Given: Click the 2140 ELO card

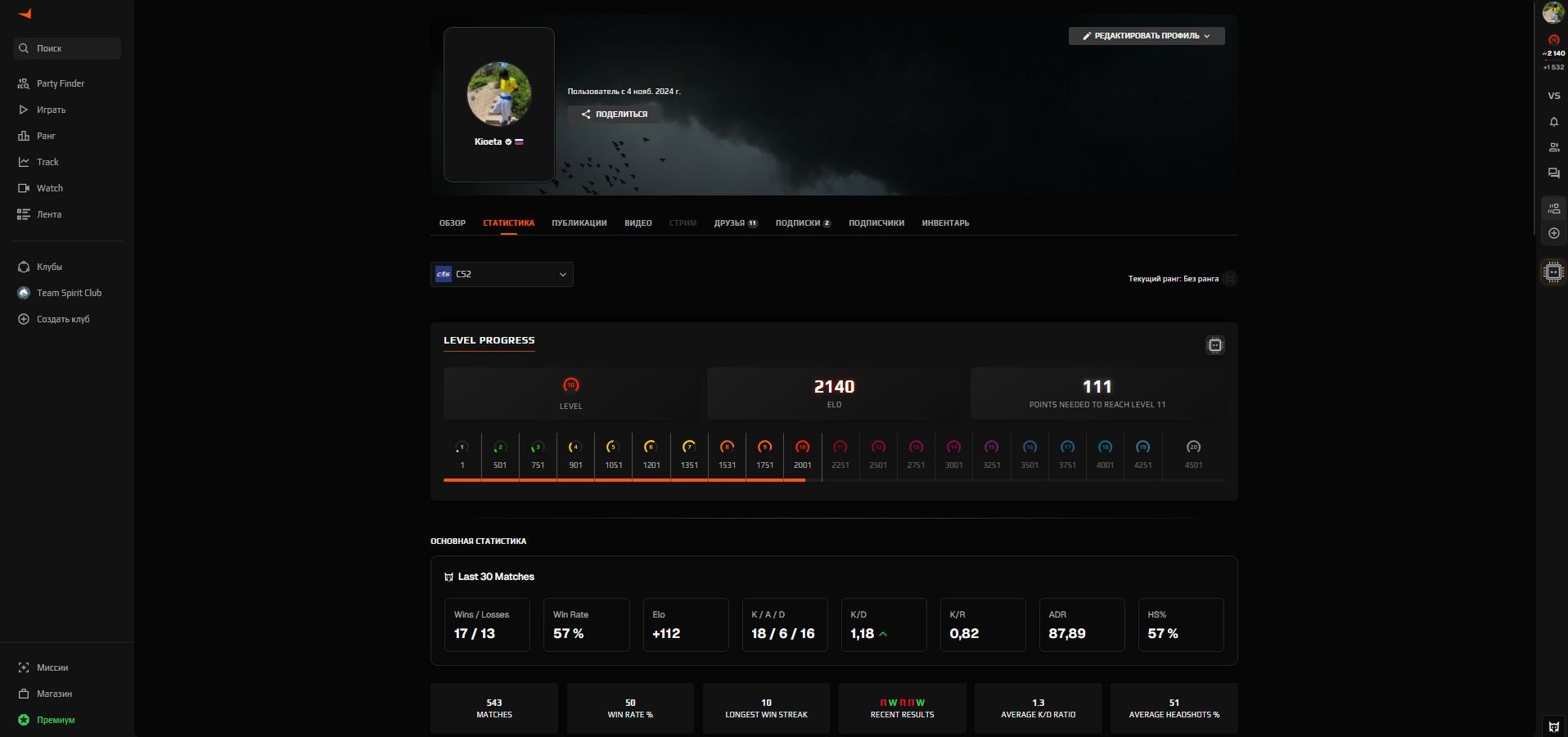Looking at the screenshot, I should [834, 393].
